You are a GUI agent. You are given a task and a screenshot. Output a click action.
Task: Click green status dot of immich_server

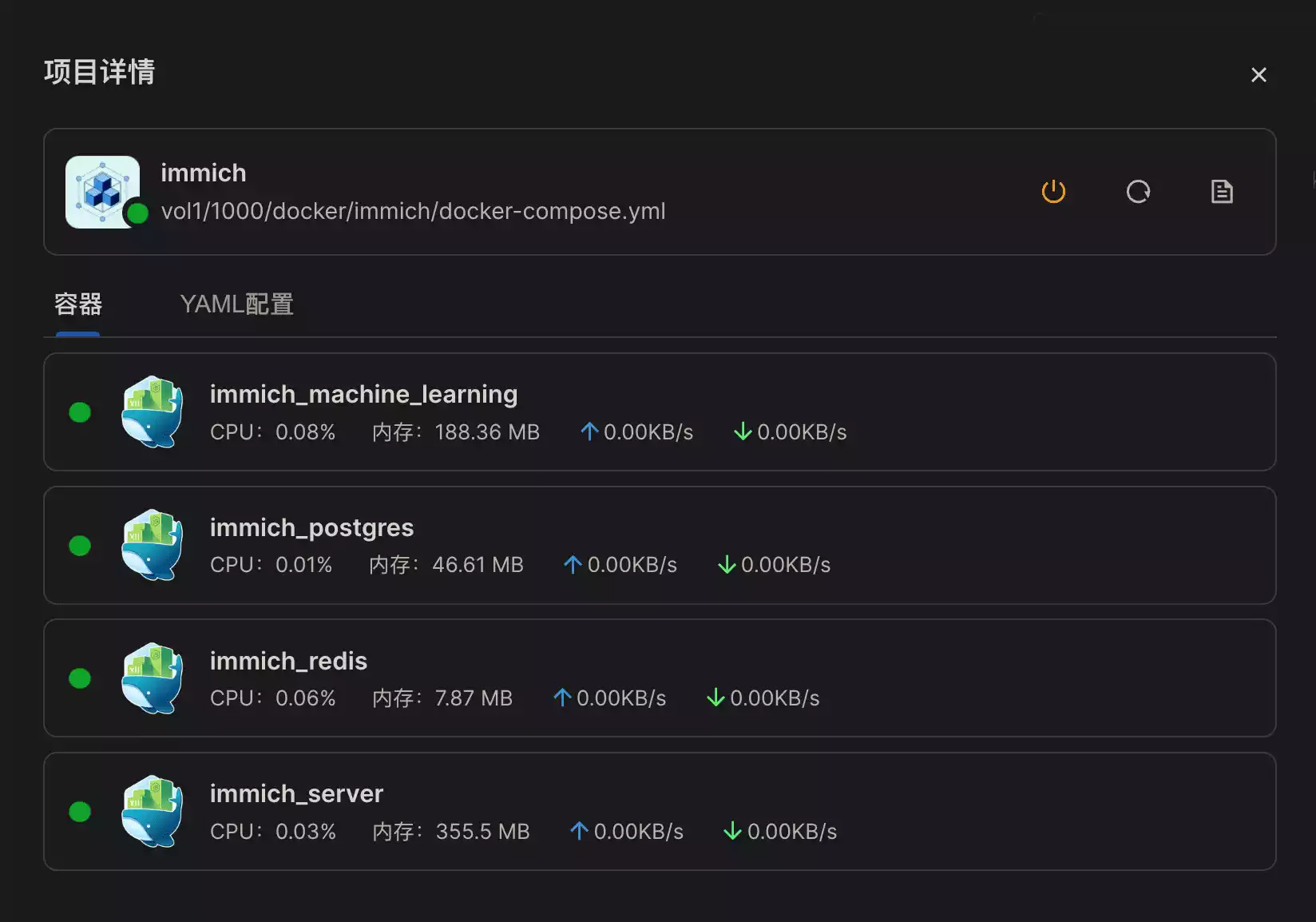(80, 812)
